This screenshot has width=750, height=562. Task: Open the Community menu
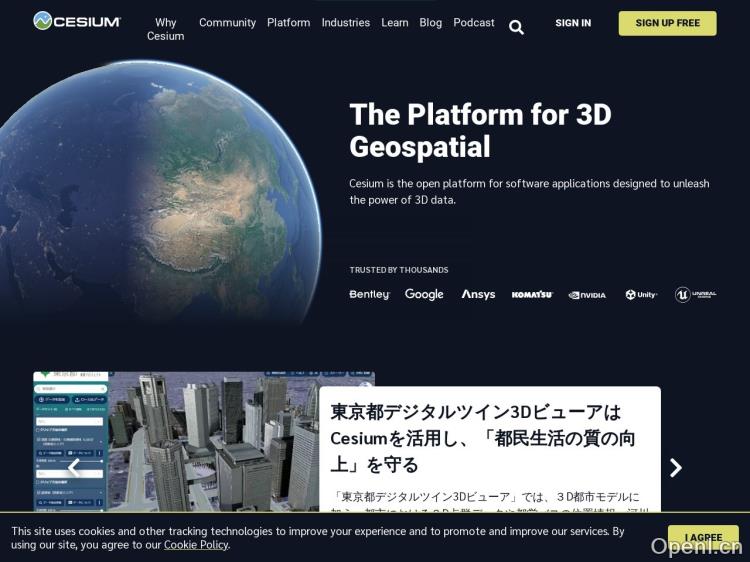[227, 22]
